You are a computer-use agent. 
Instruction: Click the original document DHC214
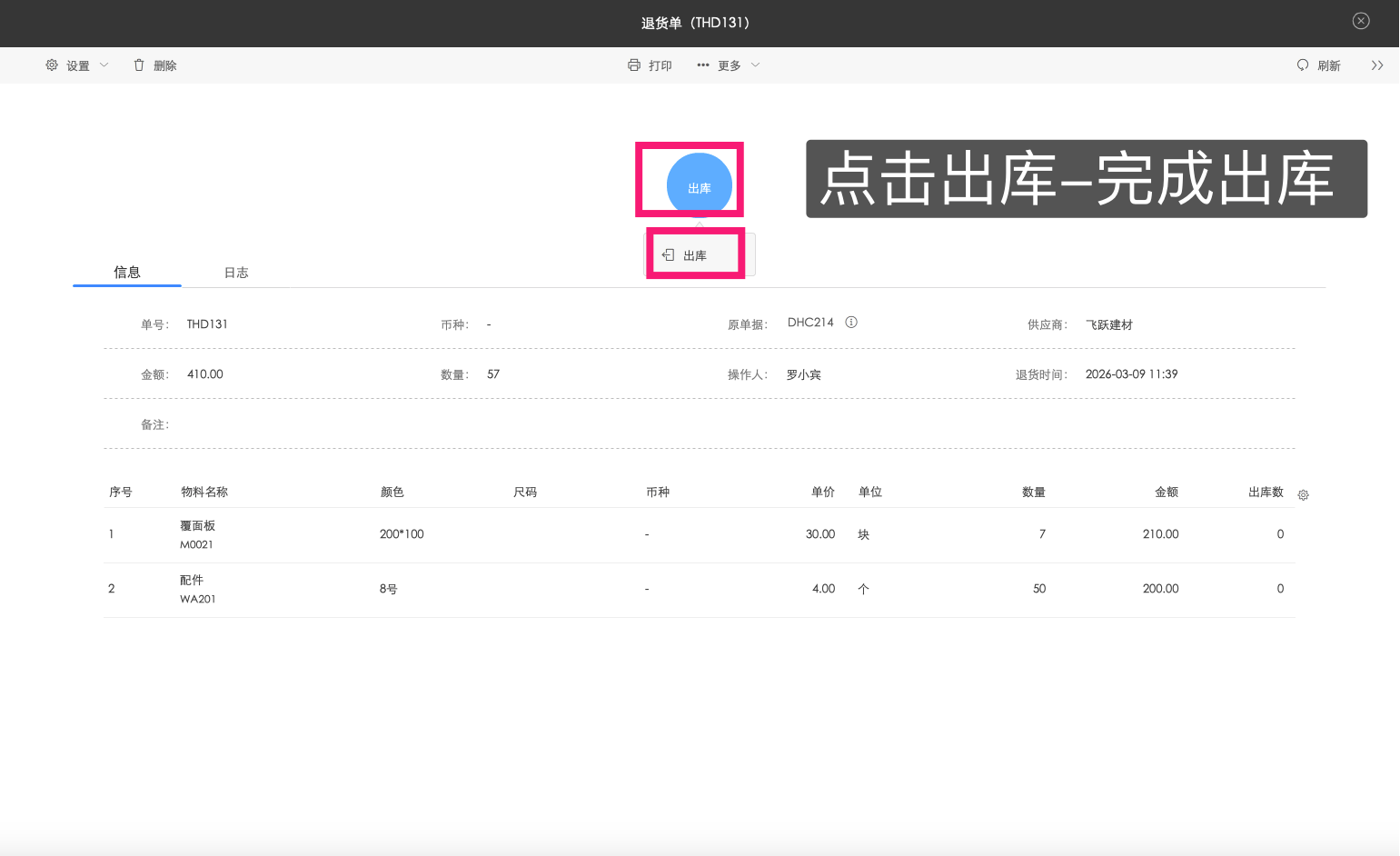click(x=810, y=322)
